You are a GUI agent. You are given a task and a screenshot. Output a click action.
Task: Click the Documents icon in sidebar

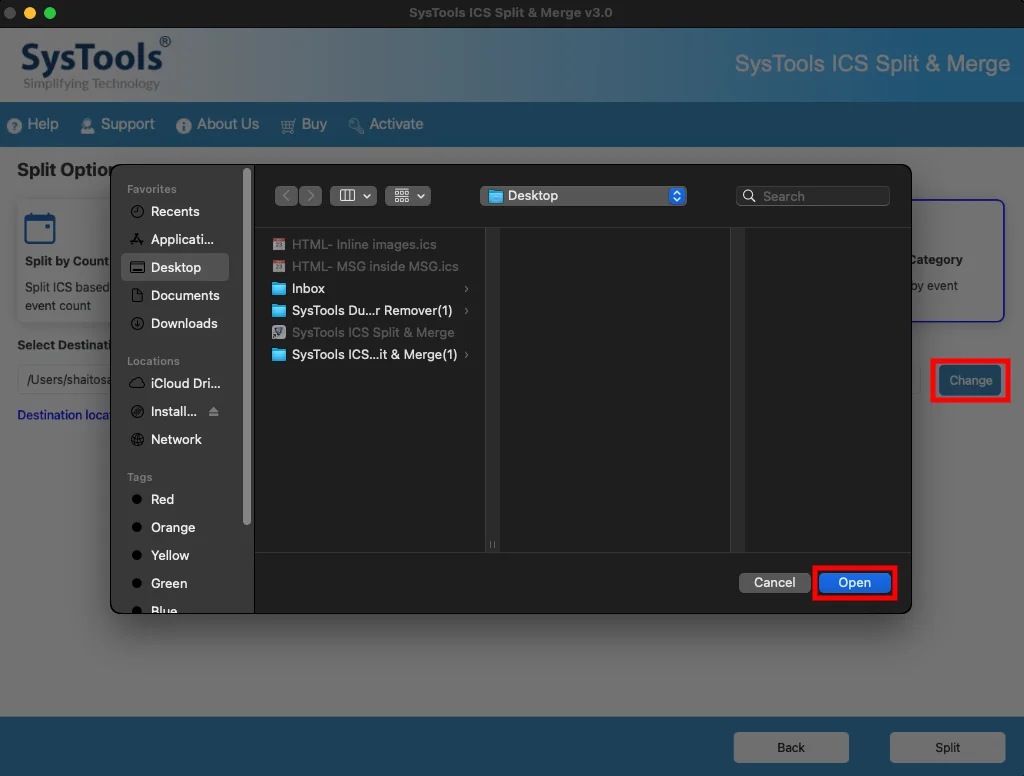click(x=137, y=295)
